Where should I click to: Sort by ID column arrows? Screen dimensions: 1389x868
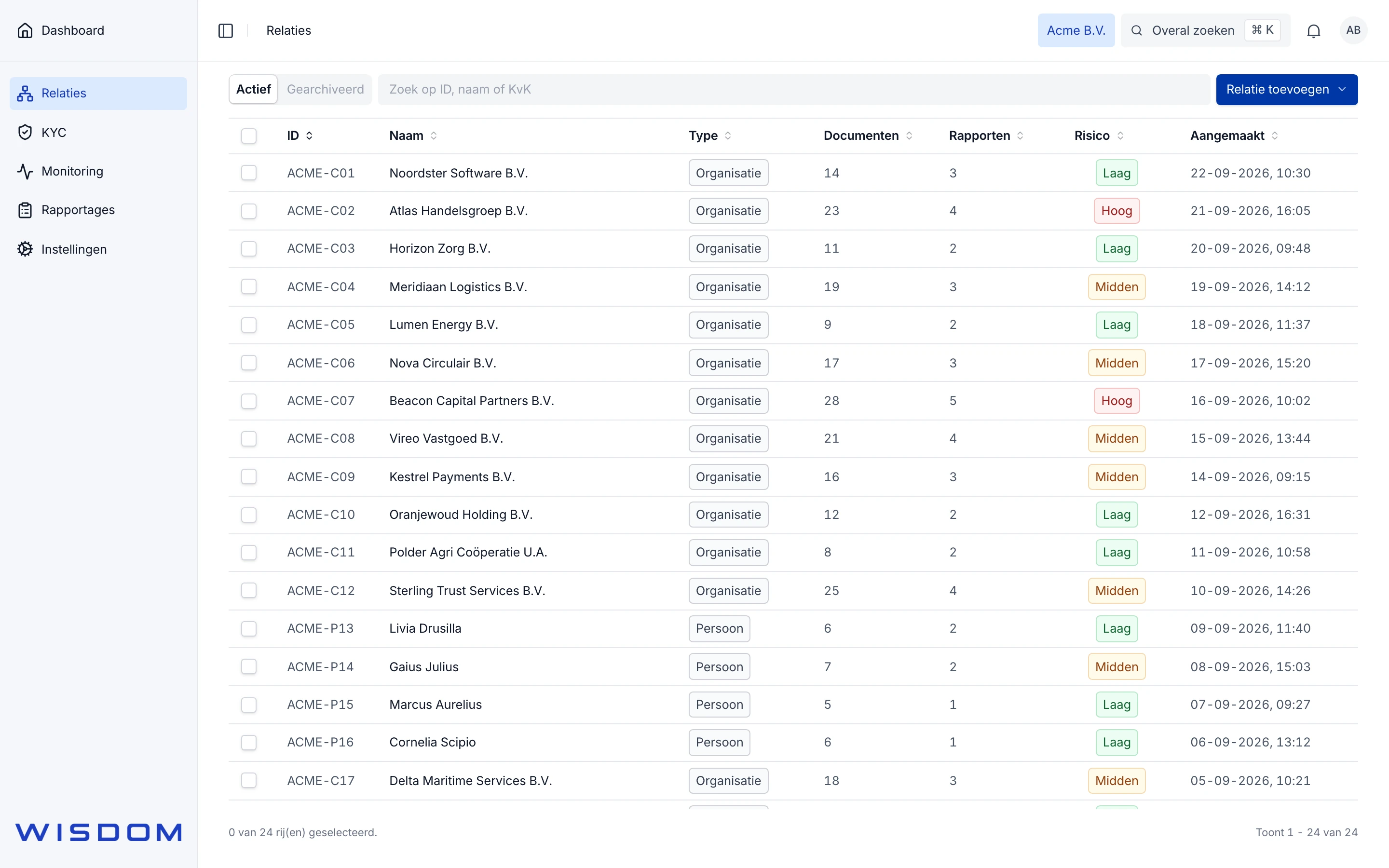click(x=309, y=136)
